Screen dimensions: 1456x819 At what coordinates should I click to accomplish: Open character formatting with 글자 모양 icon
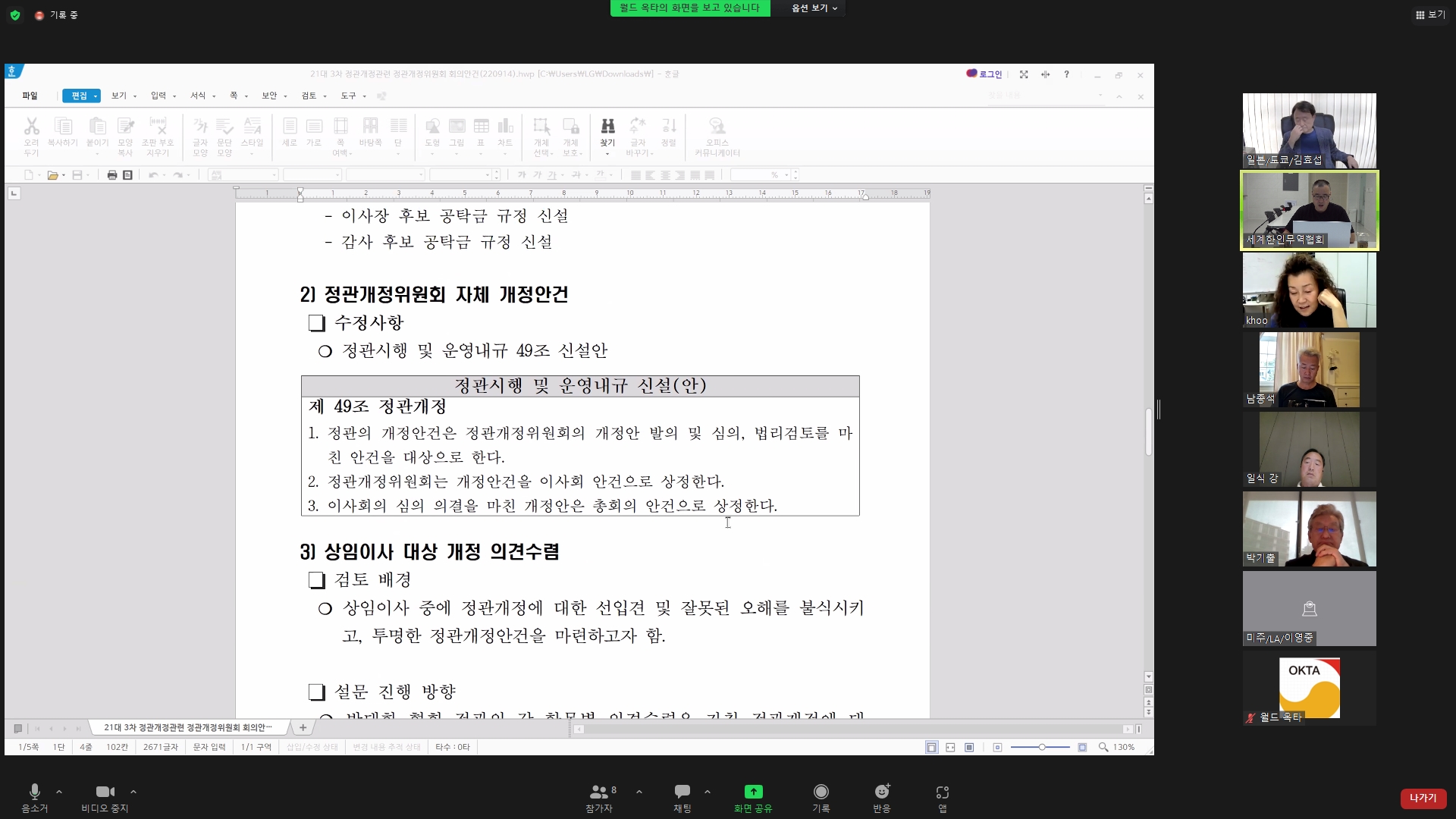(200, 135)
